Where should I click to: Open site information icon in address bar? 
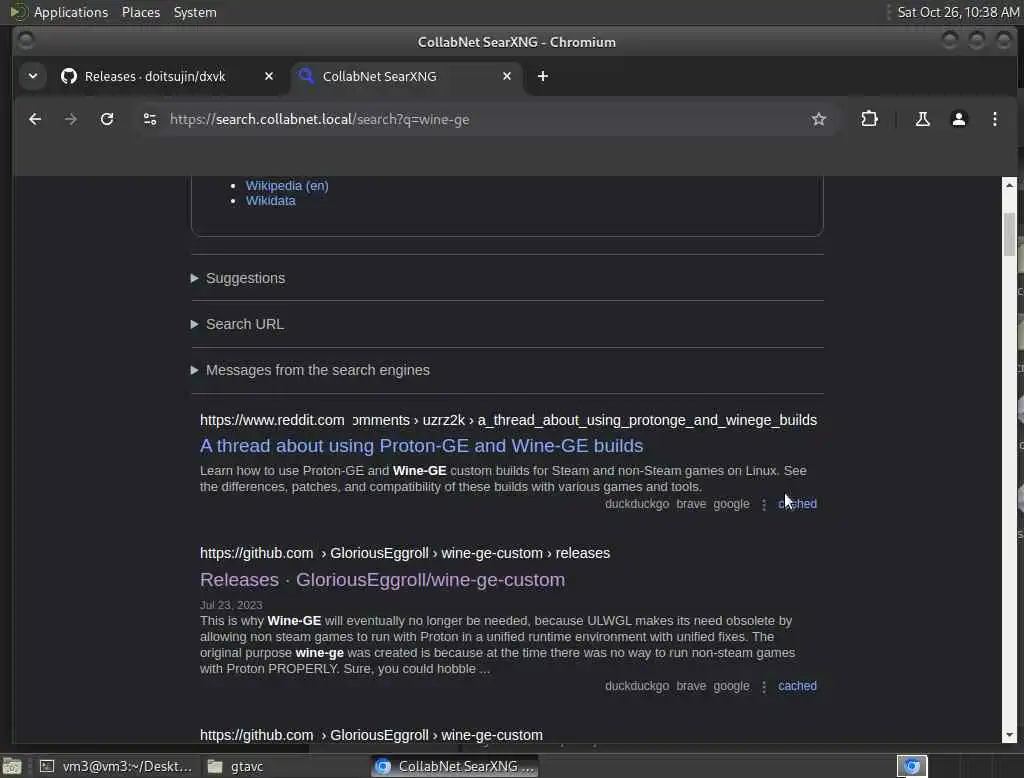[x=150, y=119]
